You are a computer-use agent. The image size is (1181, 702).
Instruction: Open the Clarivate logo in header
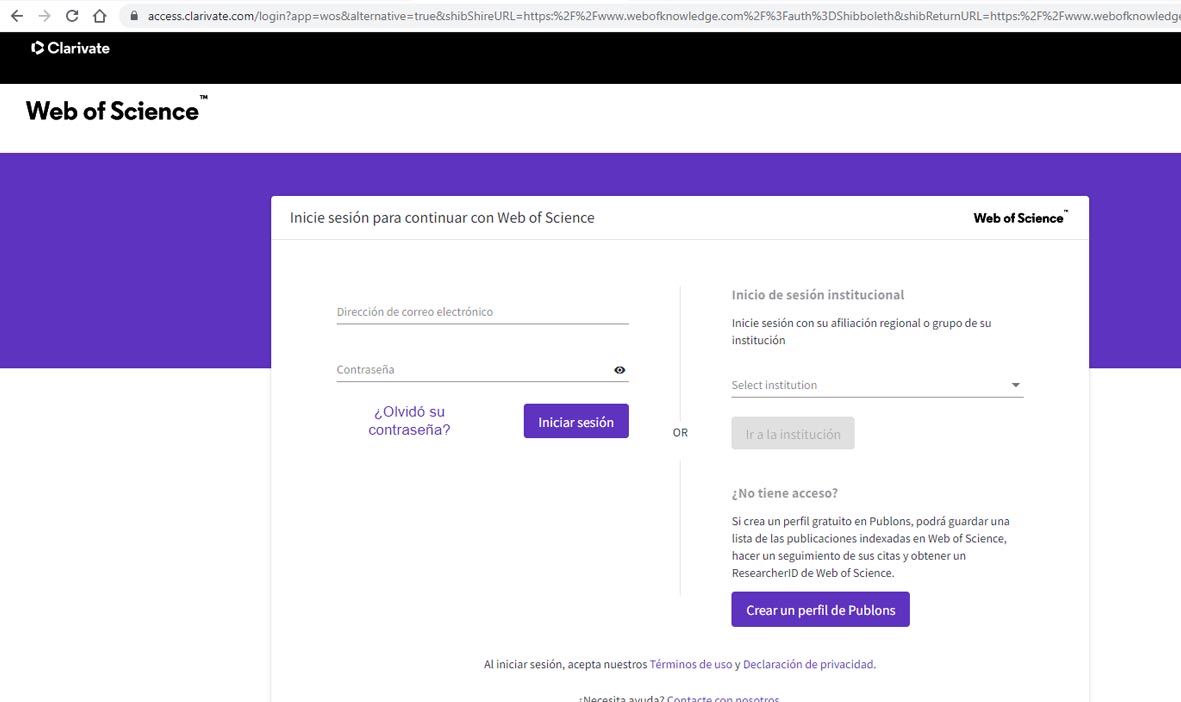click(x=70, y=48)
